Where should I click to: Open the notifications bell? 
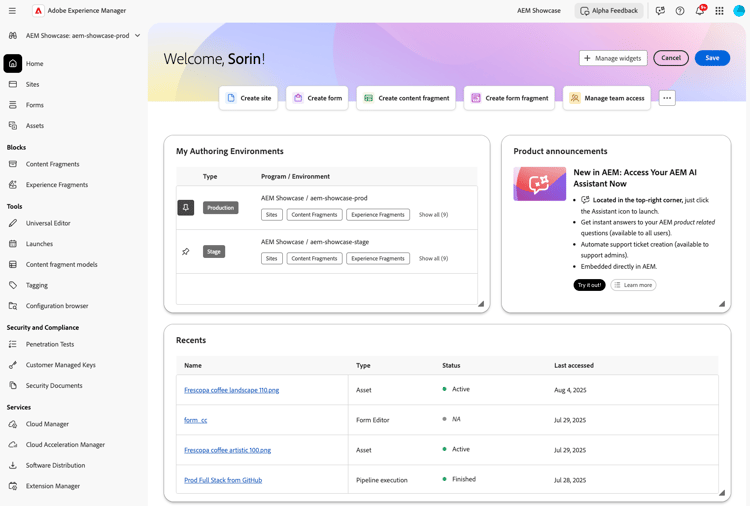pyautogui.click(x=700, y=11)
